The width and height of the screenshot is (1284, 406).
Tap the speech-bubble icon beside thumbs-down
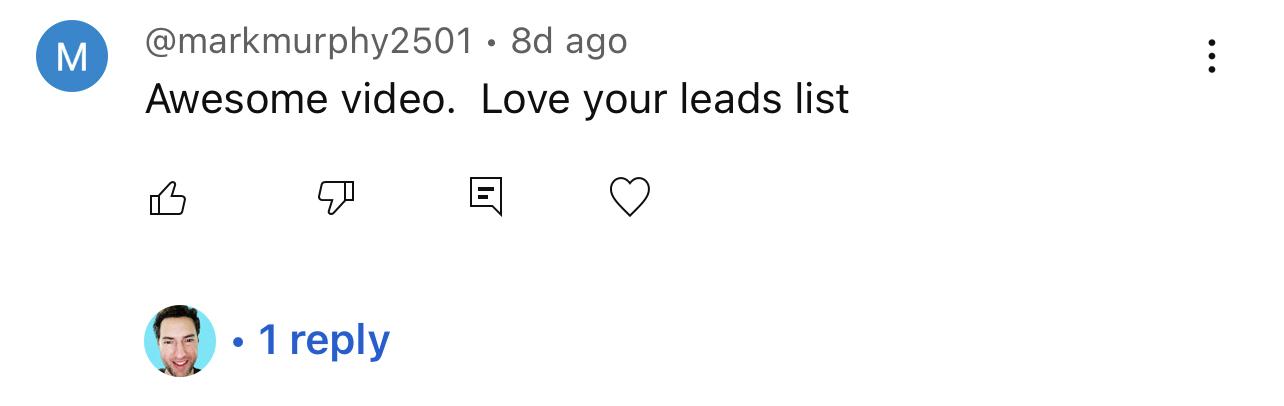486,197
